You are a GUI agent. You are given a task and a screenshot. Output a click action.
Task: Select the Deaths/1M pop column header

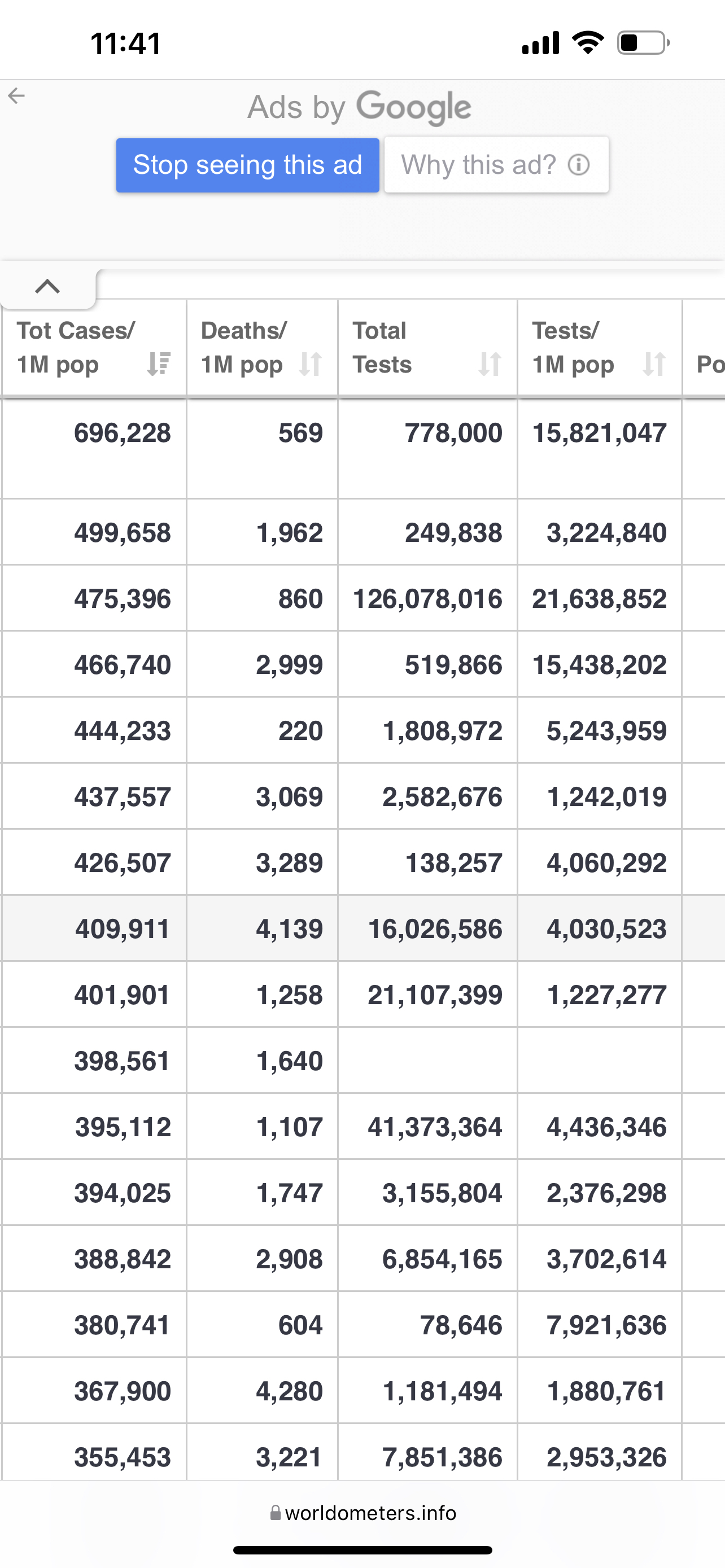(x=243, y=348)
